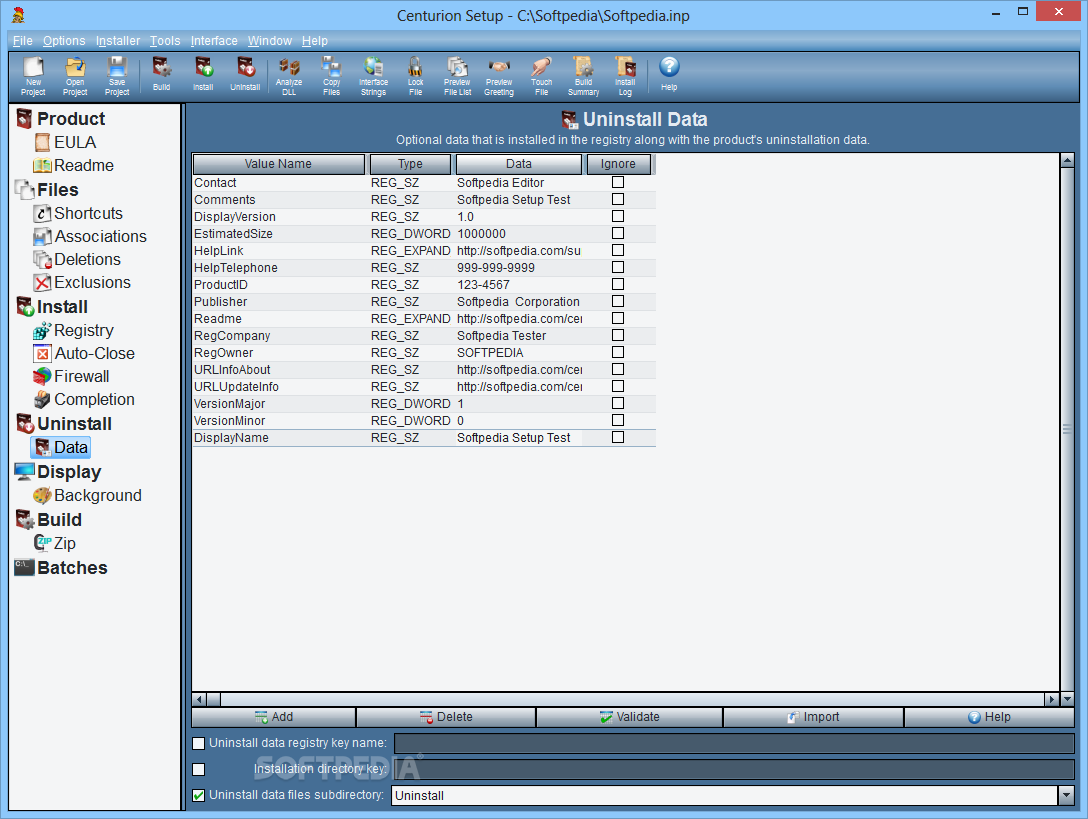The image size is (1088, 819).
Task: Open the Options menu
Action: point(64,41)
